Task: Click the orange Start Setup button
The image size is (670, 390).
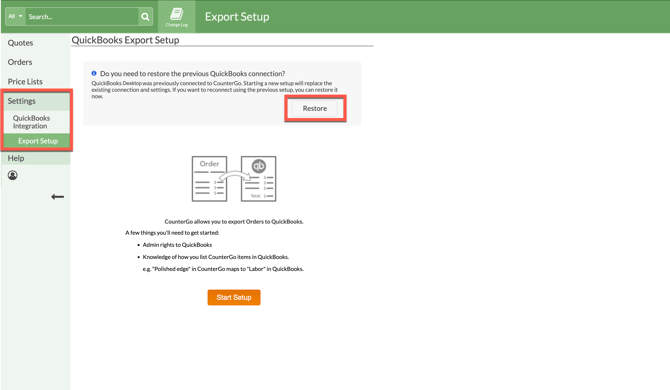Action: pyautogui.click(x=234, y=297)
